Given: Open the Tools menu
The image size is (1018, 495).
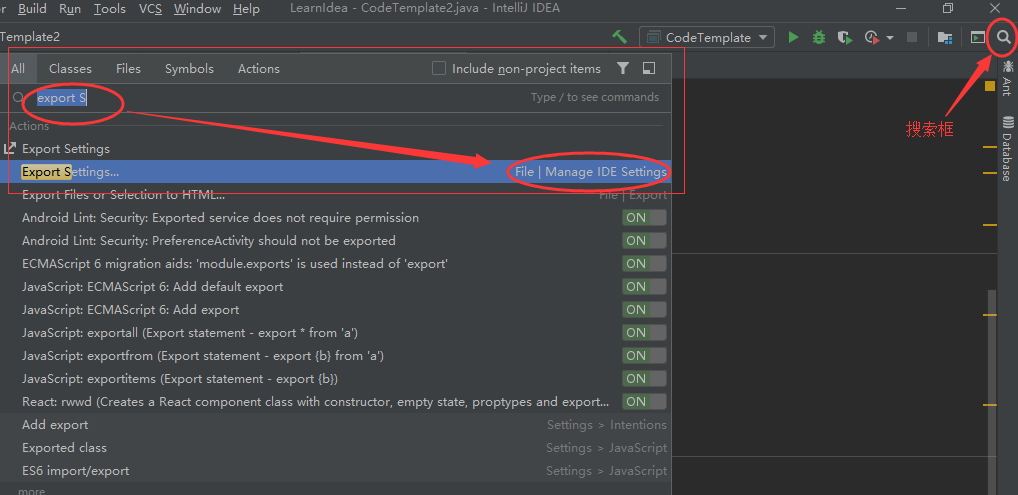Looking at the screenshot, I should tap(110, 9).
